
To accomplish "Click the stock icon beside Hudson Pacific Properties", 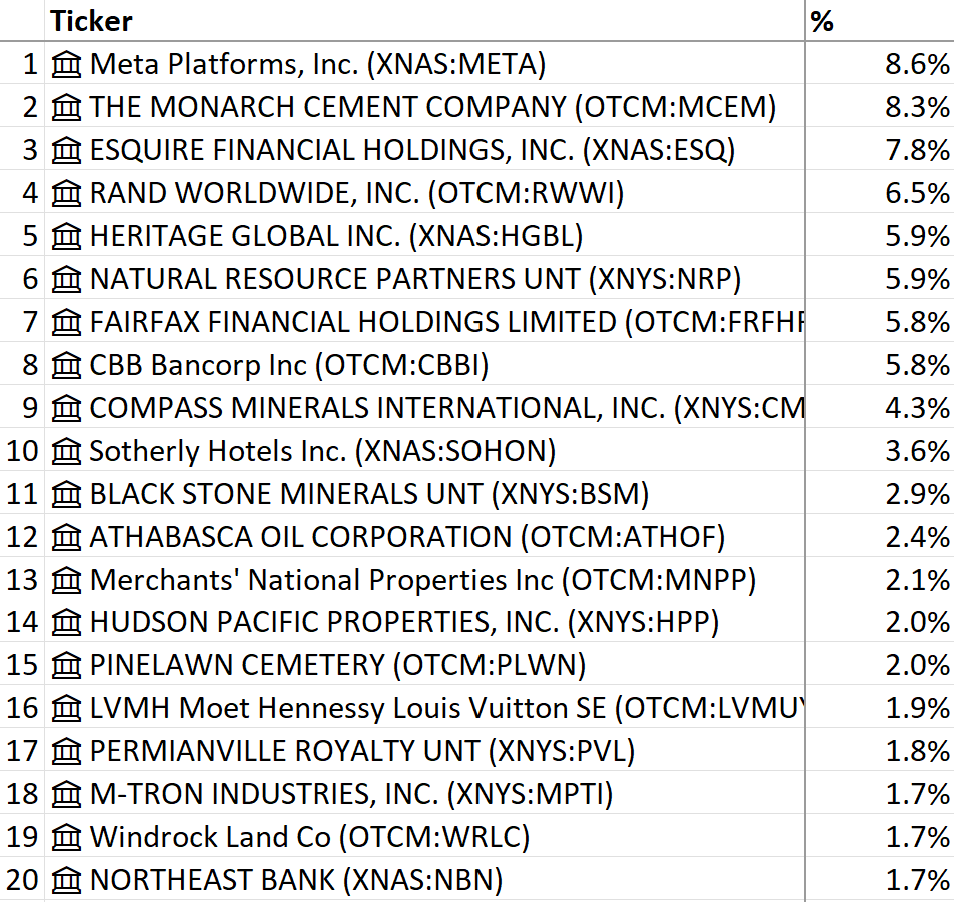I will coord(66,622).
